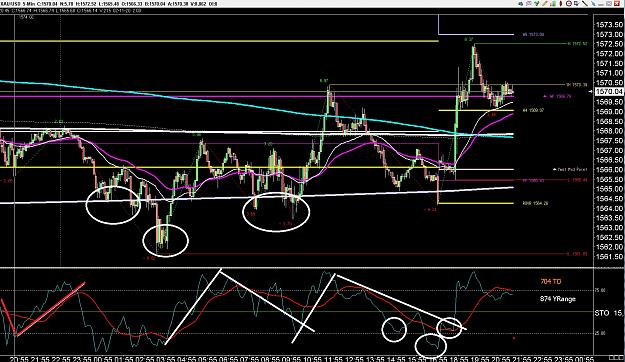Open the monitor icon with dropdown arrow
Image resolution: width=625 pixels, height=362 pixels.
pyautogui.click(x=577, y=4)
